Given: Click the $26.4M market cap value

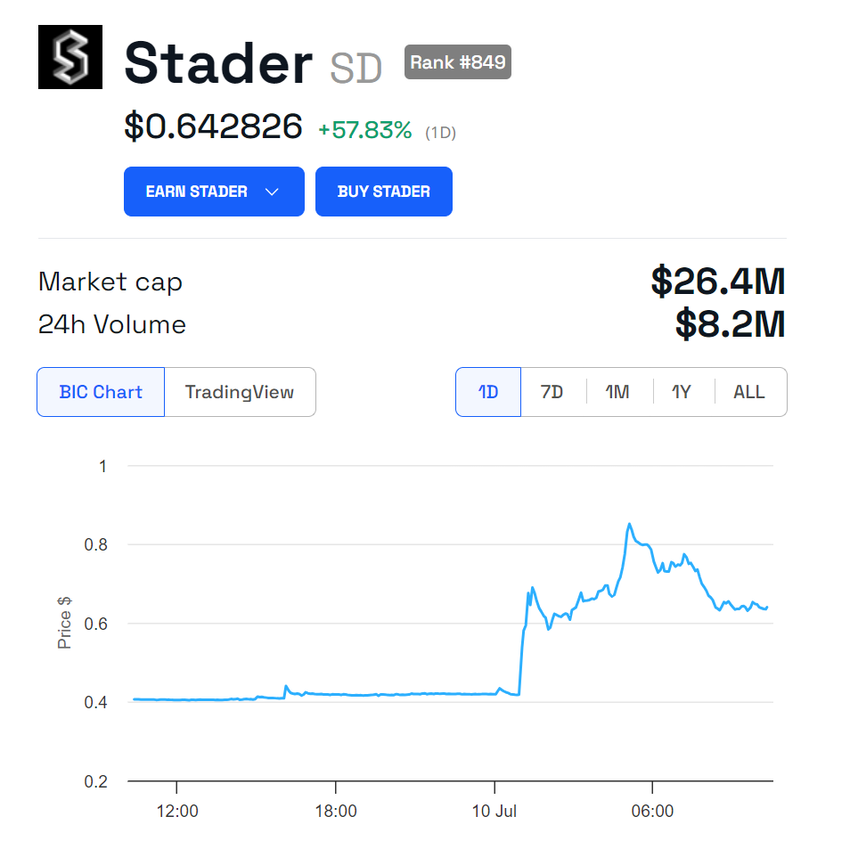Looking at the screenshot, I should [x=718, y=281].
